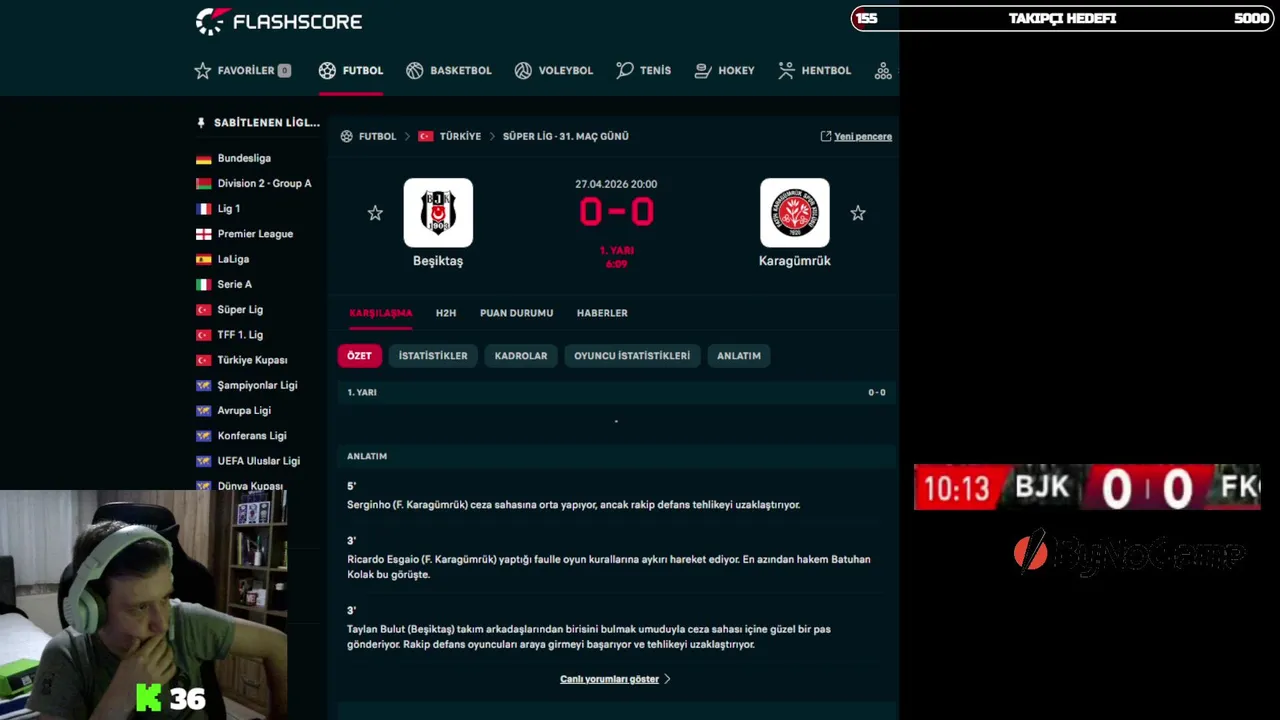Click the 0-0 match score

click(x=616, y=212)
